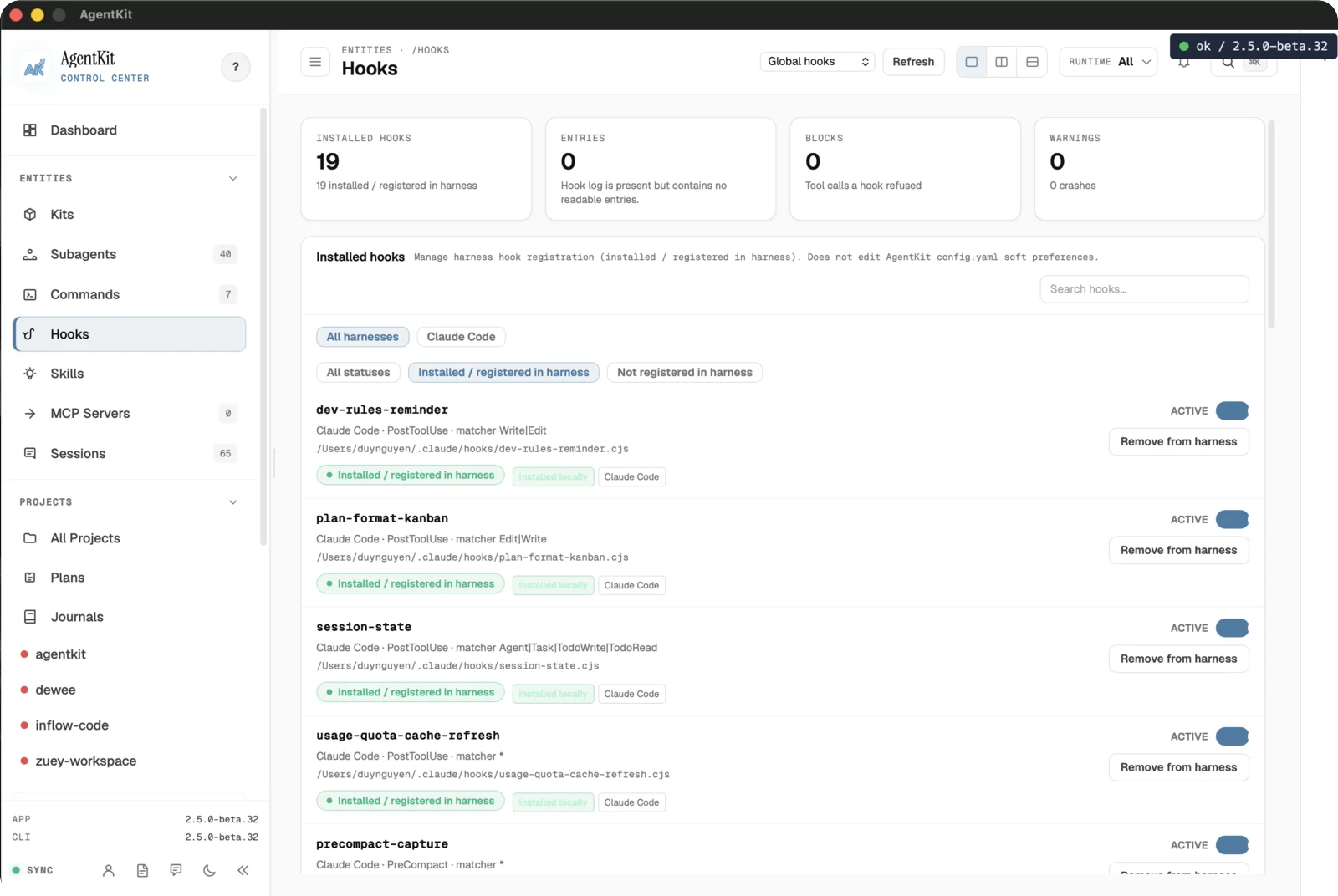Image resolution: width=1338 pixels, height=896 pixels.
Task: Click the main content vertical scrollbar
Action: pyautogui.click(x=1271, y=224)
